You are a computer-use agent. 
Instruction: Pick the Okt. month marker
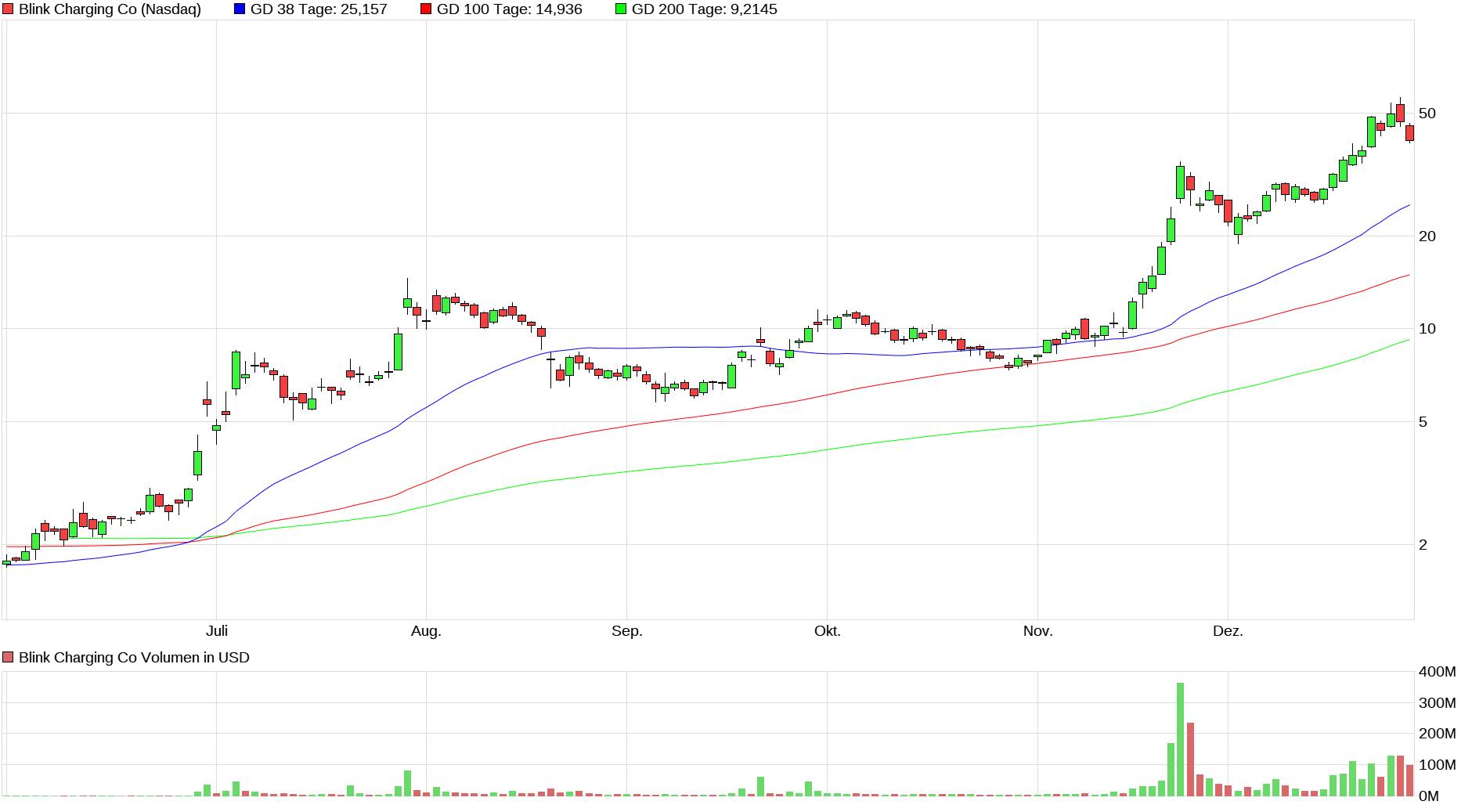point(827,631)
